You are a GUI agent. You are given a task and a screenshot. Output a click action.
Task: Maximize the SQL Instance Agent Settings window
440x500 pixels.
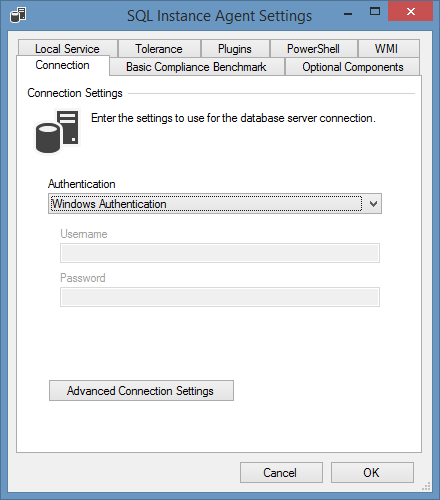coord(375,12)
